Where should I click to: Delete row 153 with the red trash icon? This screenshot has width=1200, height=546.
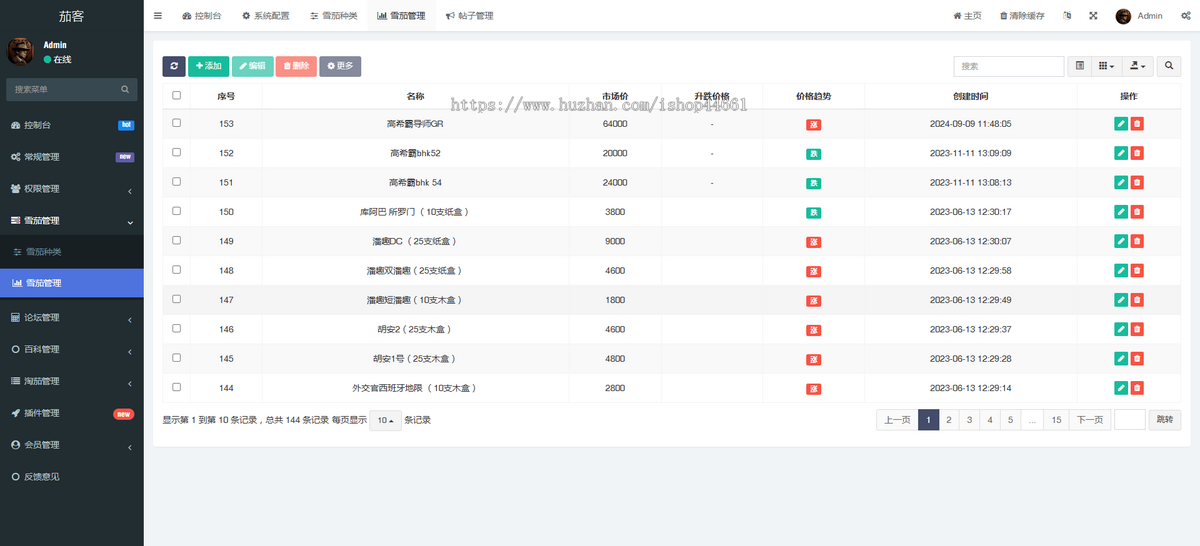coord(1137,124)
